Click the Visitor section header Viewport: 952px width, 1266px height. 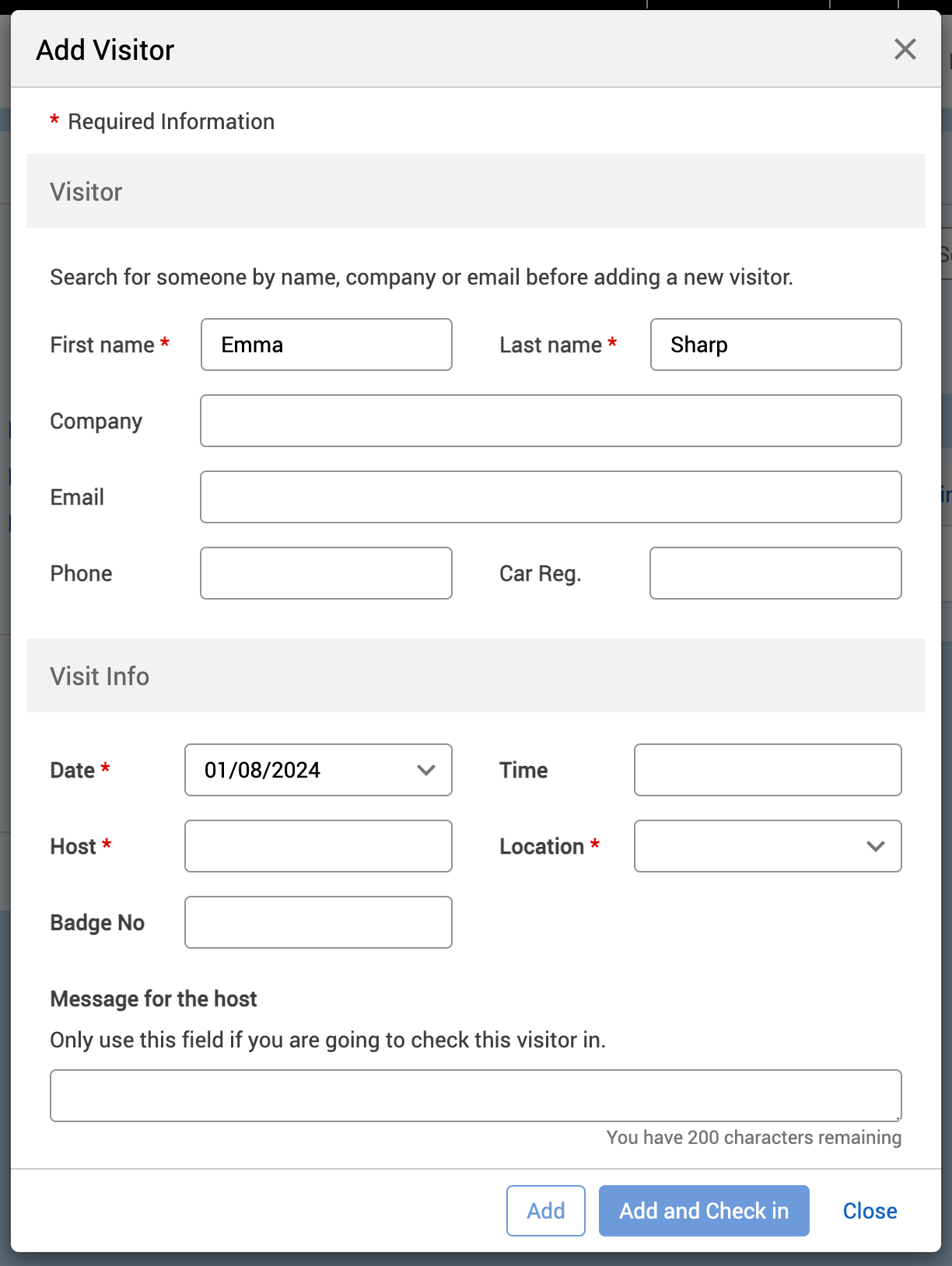(86, 191)
